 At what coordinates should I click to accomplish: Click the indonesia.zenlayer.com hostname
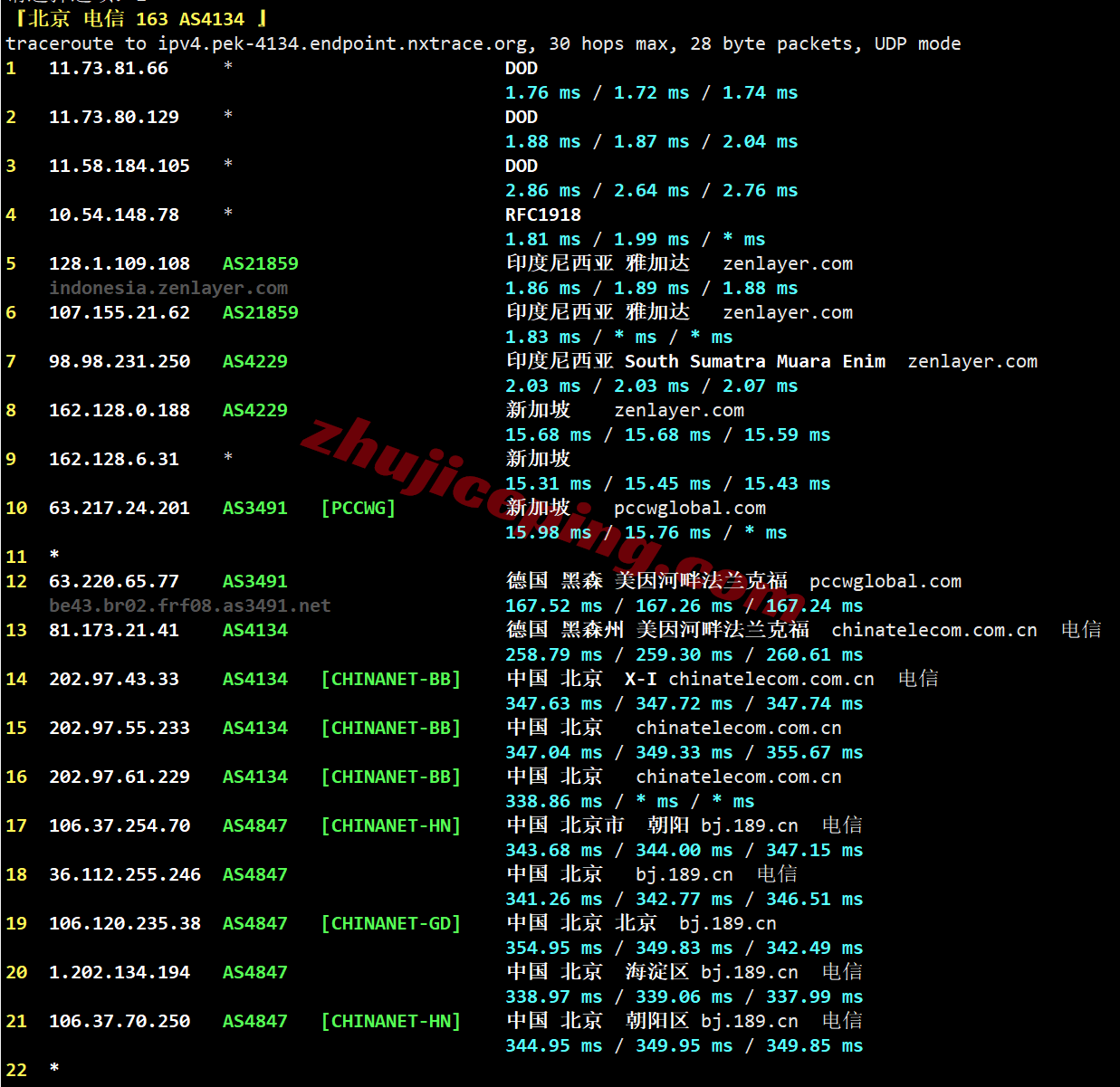tap(168, 288)
